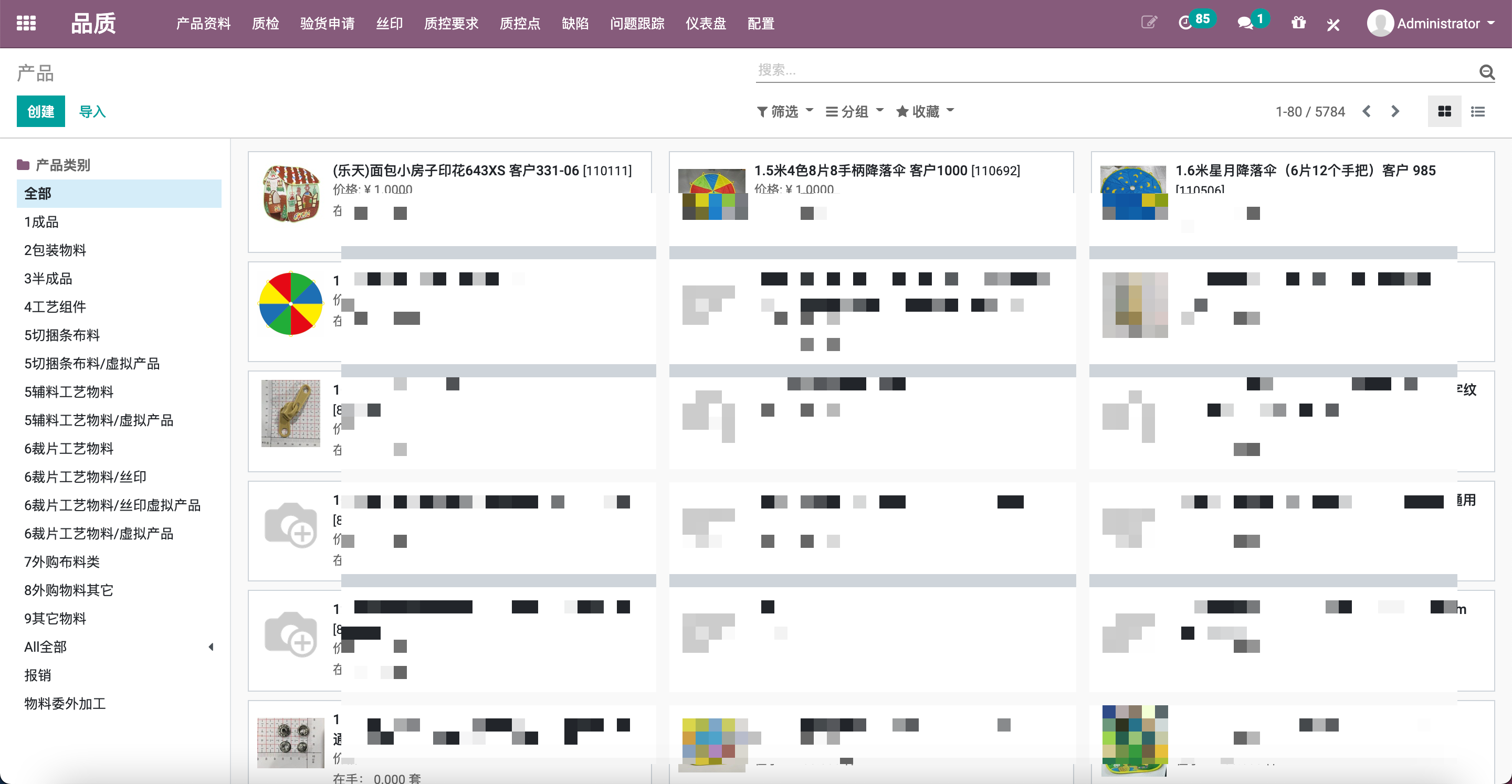Click the colorful pinwheel parachute thumbnail
1512x784 pixels.
click(291, 303)
